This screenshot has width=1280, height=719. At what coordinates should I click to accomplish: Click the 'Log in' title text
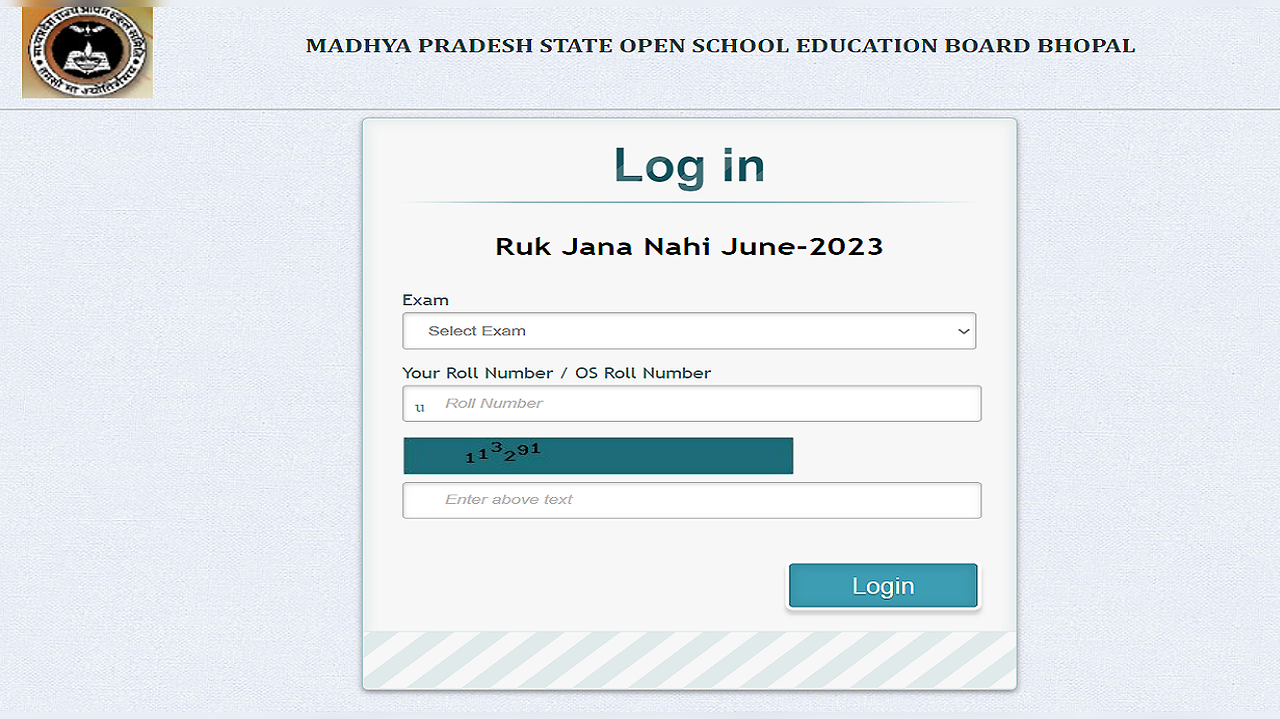pyautogui.click(x=689, y=165)
